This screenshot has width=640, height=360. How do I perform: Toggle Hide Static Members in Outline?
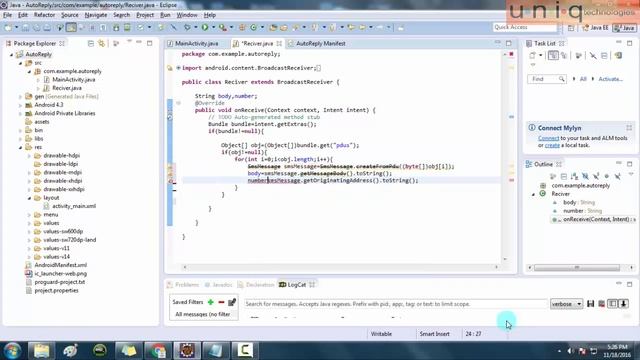pyautogui.click(x=596, y=176)
